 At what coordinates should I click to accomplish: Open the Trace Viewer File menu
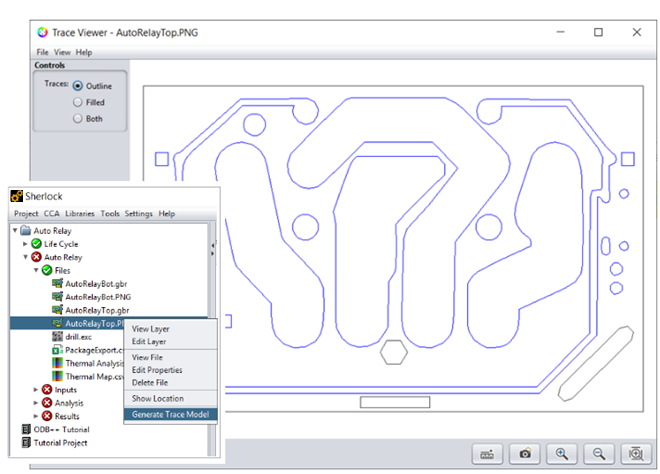pos(43,52)
